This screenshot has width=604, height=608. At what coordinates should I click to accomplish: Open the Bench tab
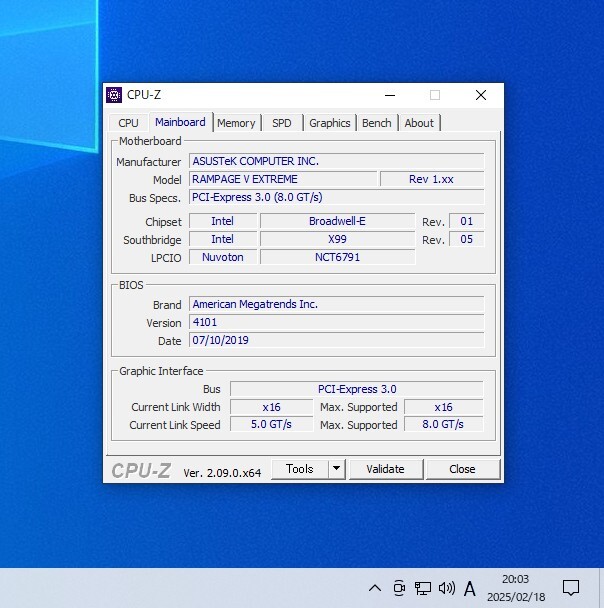tap(376, 123)
